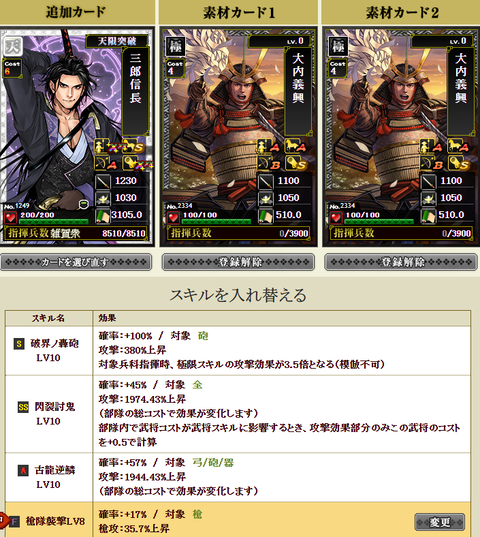Click the SS rank icon beside 閃裂討鬼
This screenshot has width=480, height=537.
[23, 407]
